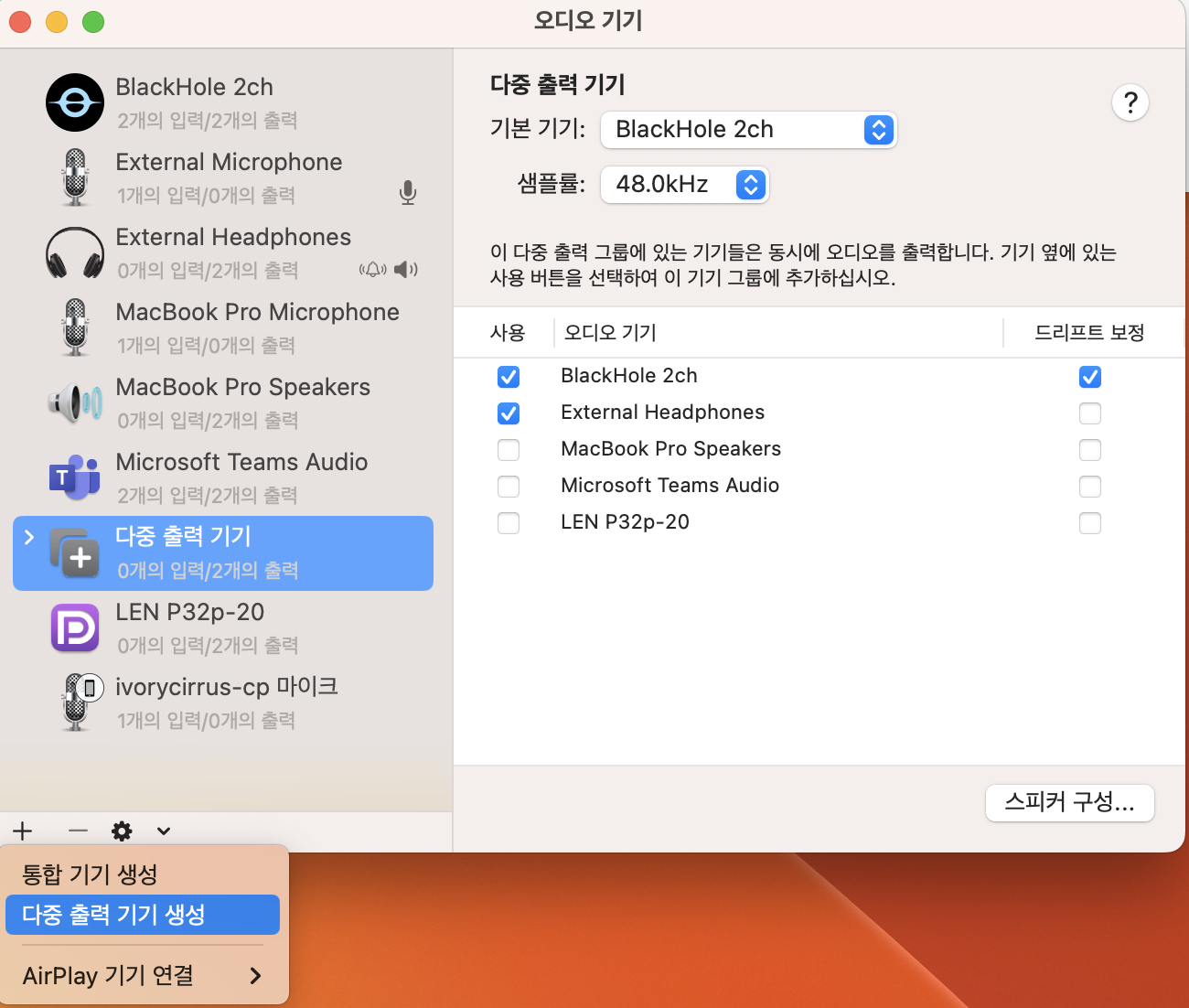Uncheck use for BlackHole 2ch

[x=509, y=377]
